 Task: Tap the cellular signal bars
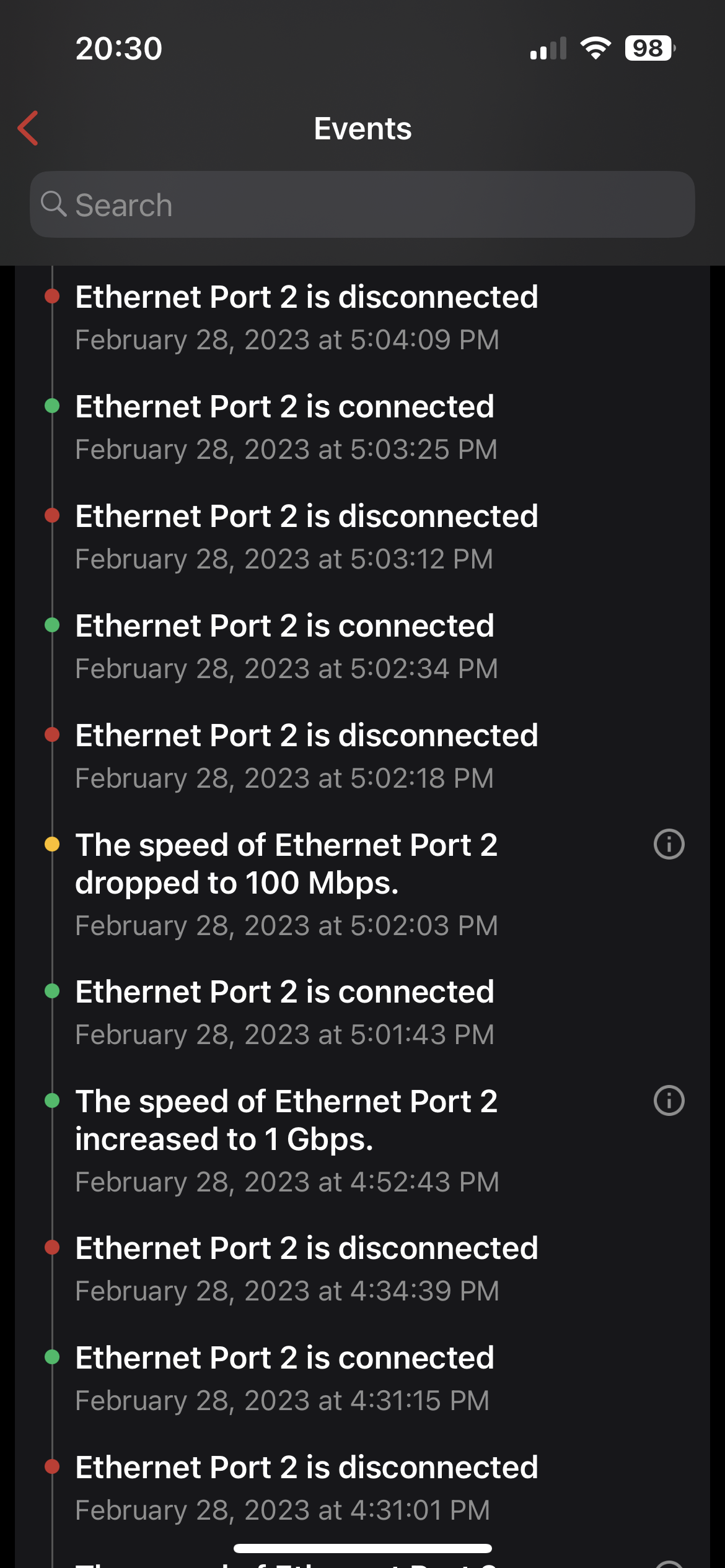coord(548,48)
